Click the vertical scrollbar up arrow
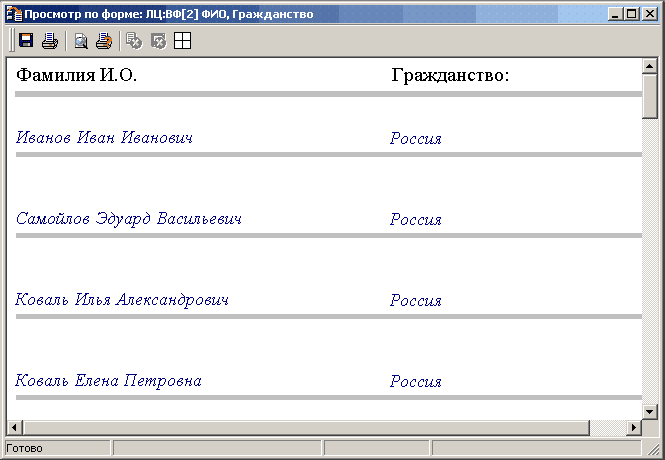This screenshot has width=665, height=460. coord(649,66)
